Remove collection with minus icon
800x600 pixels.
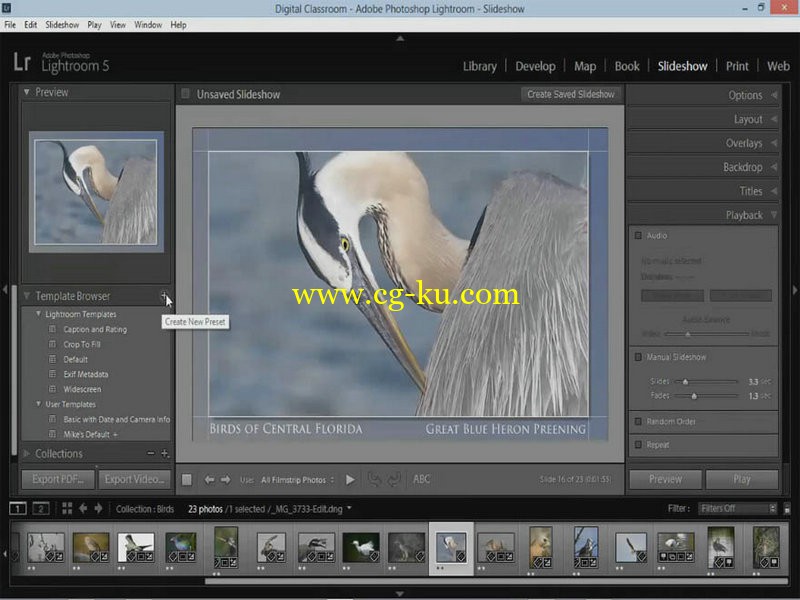click(x=151, y=453)
